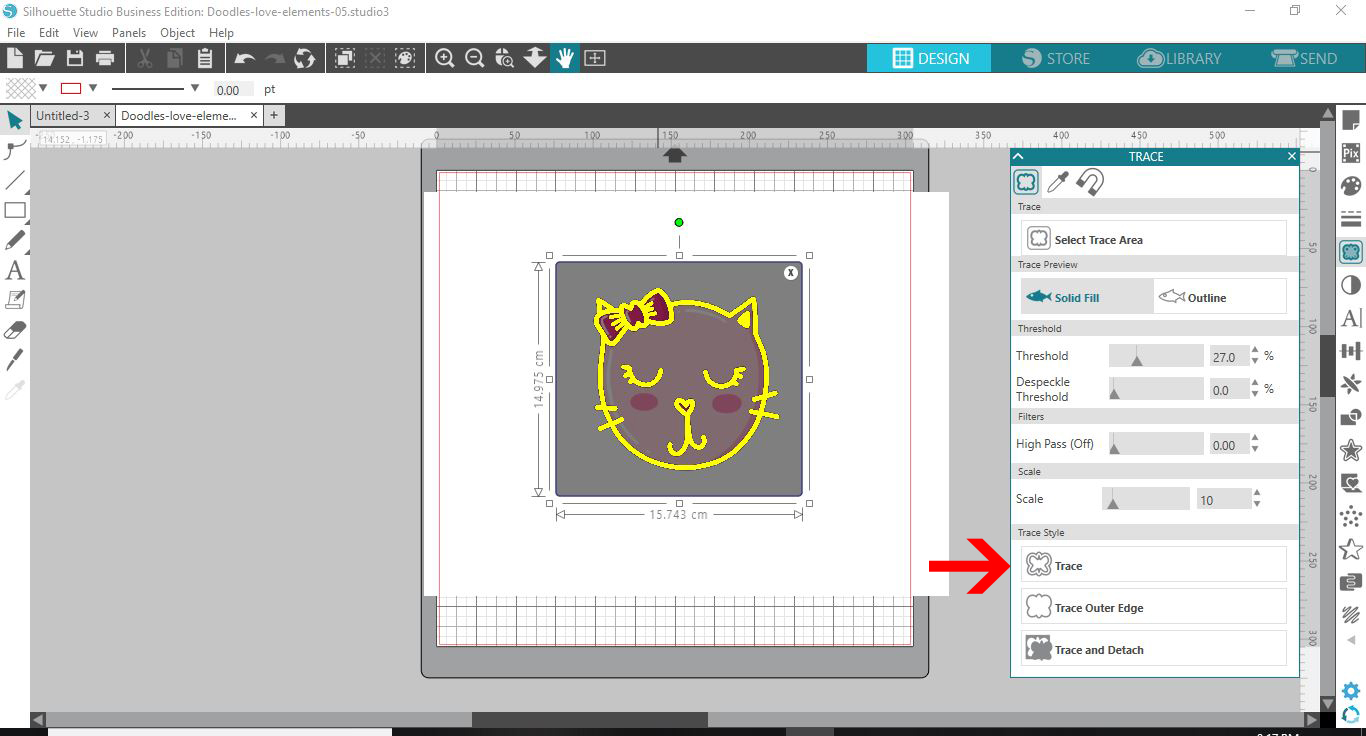Zoom in on the canvas
The image size is (1366, 736).
[445, 58]
